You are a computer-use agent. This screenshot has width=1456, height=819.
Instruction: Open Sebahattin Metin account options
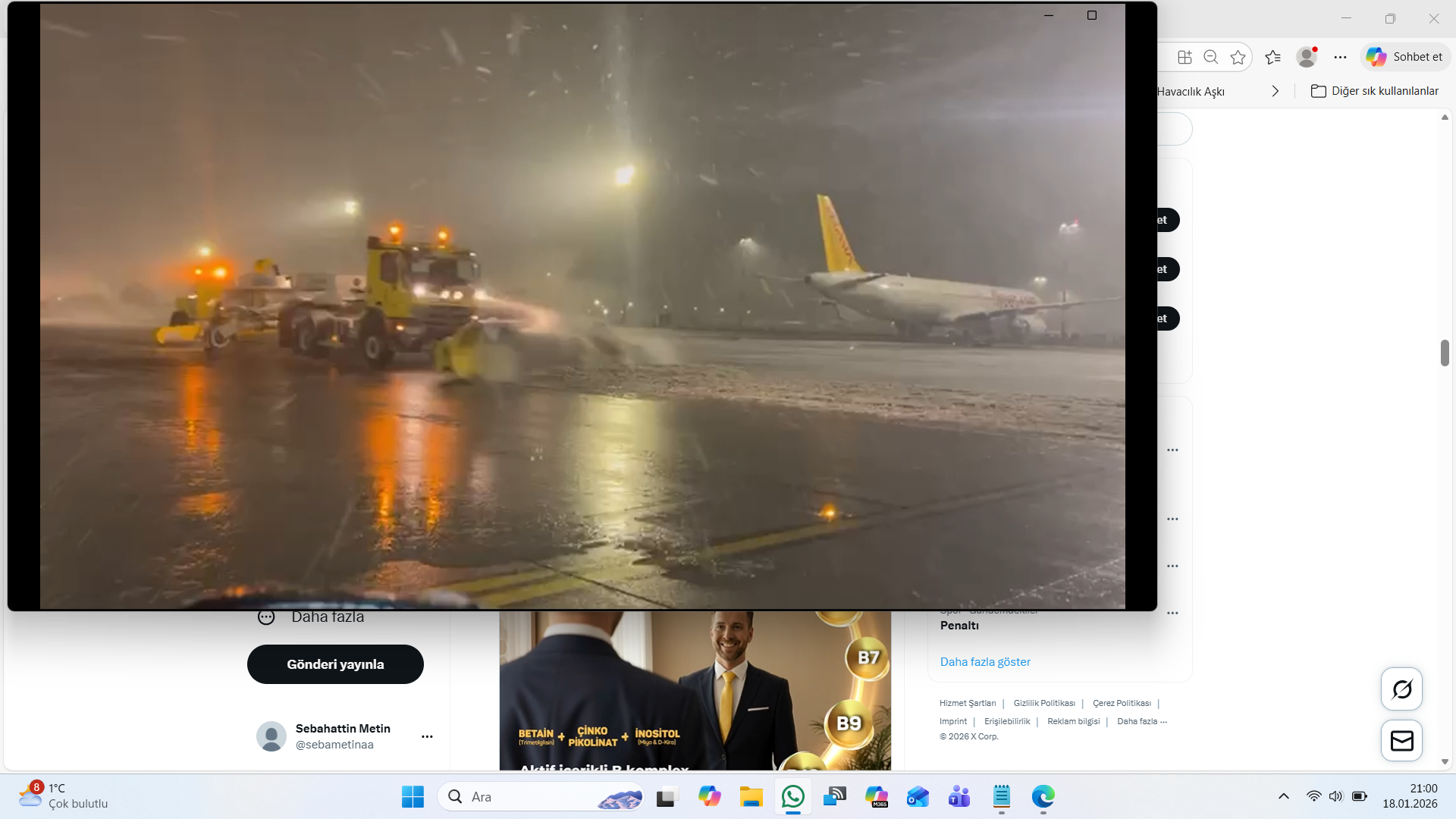(427, 736)
